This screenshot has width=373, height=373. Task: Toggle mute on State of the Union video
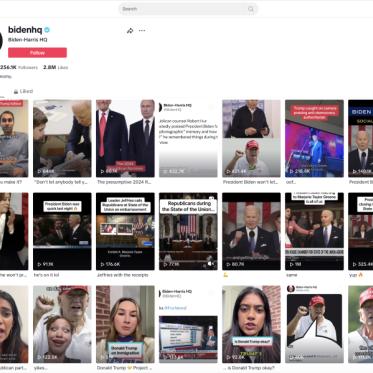tap(210, 264)
